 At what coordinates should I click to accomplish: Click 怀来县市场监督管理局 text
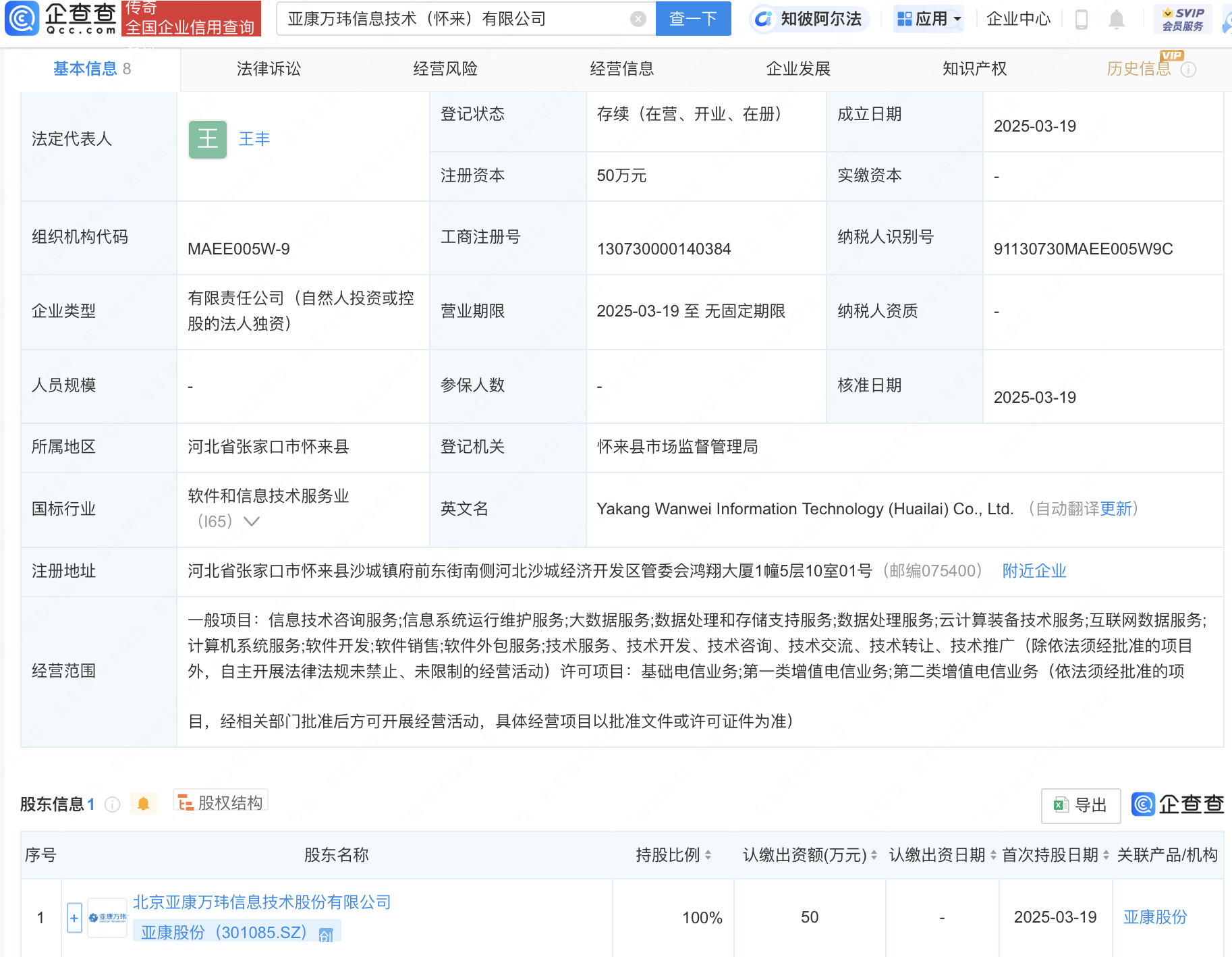(677, 447)
